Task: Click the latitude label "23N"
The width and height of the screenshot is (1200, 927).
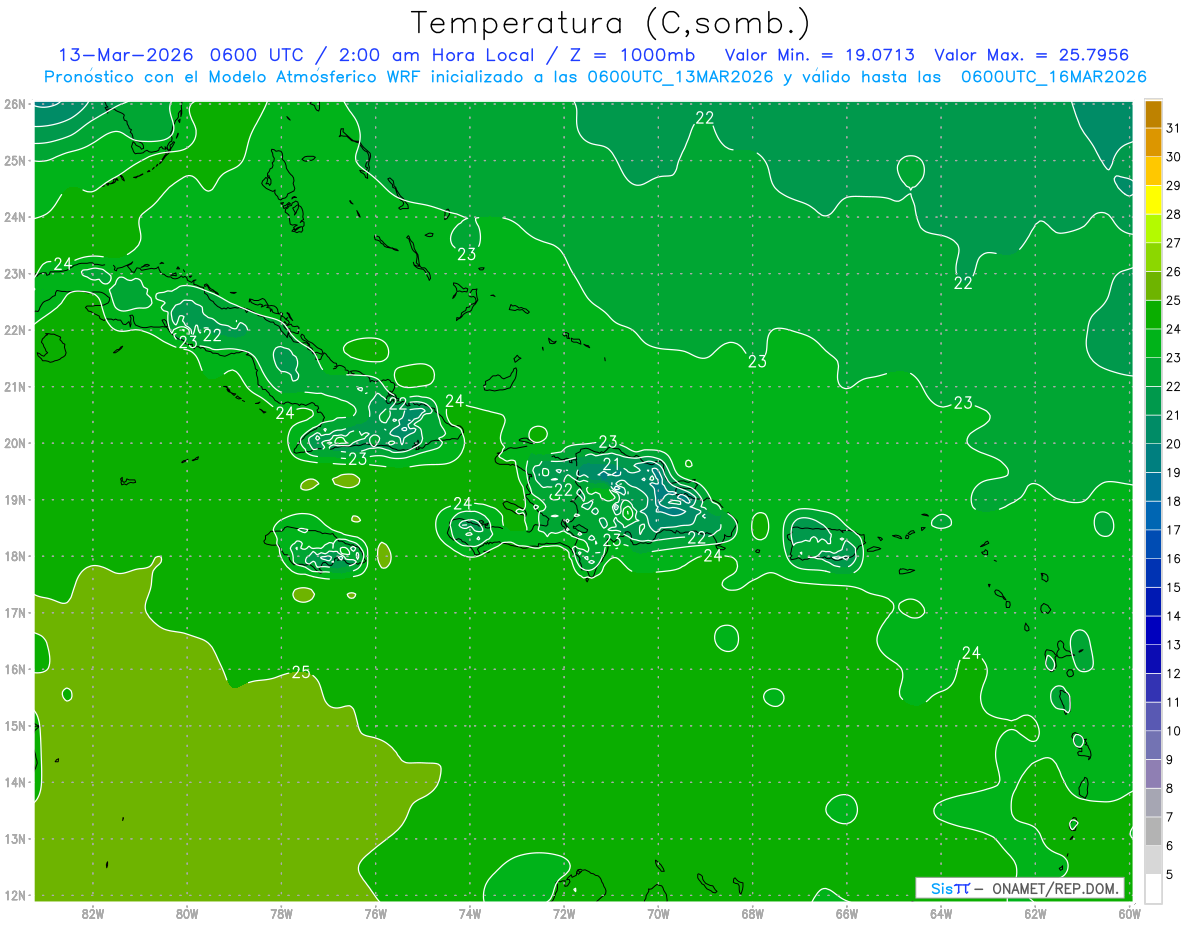Action: (x=15, y=274)
